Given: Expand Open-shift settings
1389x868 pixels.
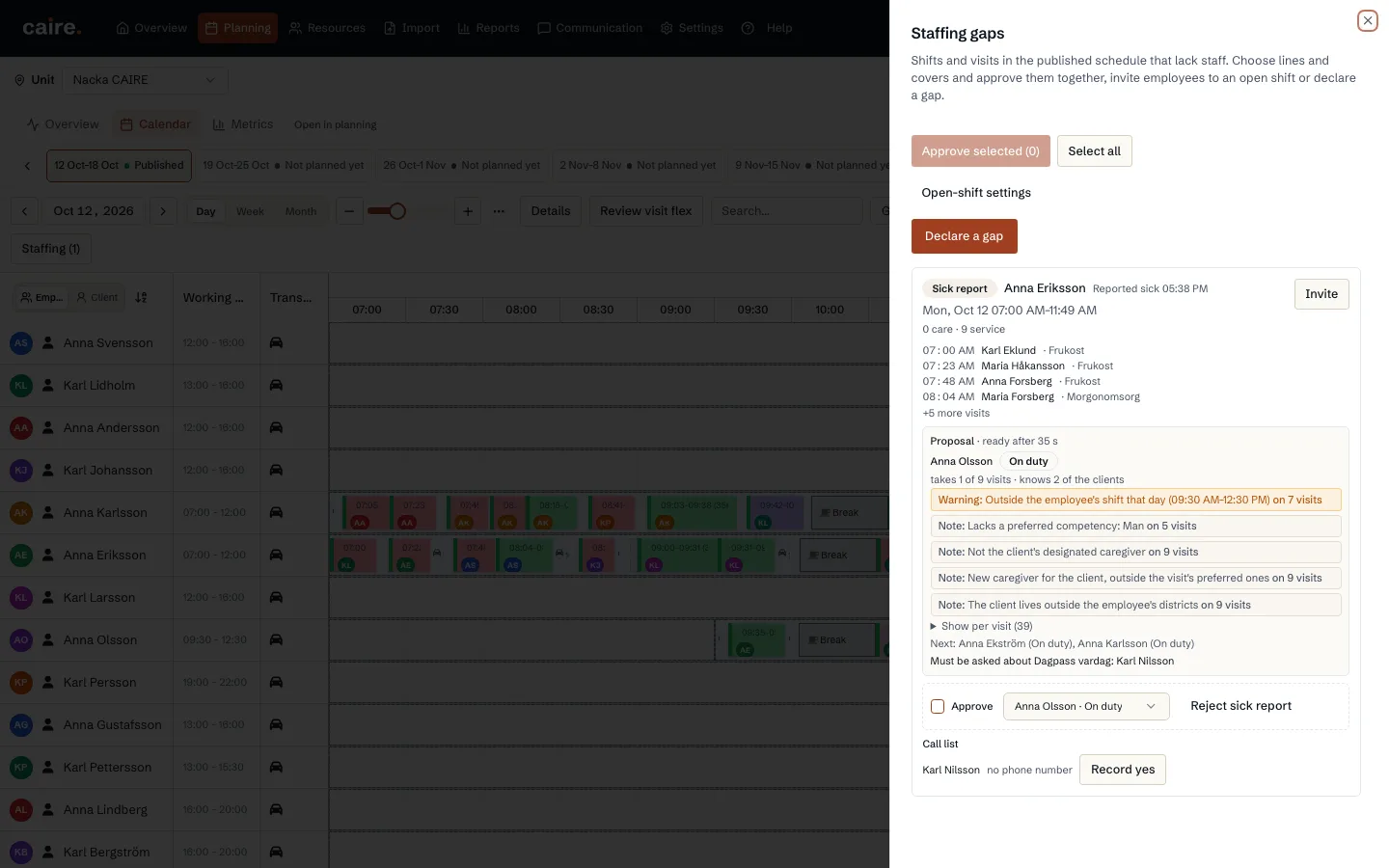Looking at the screenshot, I should [976, 193].
